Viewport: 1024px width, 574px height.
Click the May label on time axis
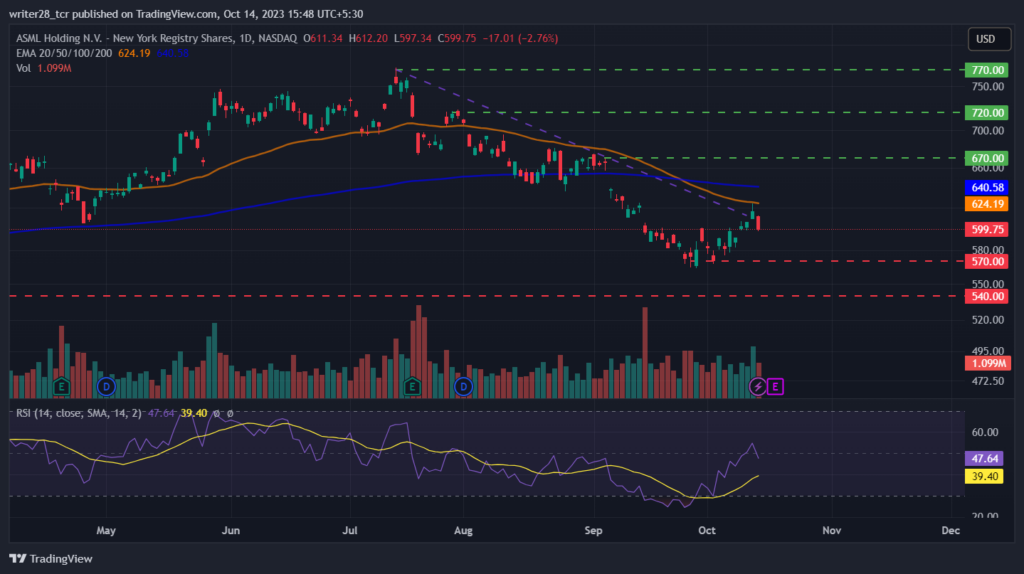[x=106, y=530]
